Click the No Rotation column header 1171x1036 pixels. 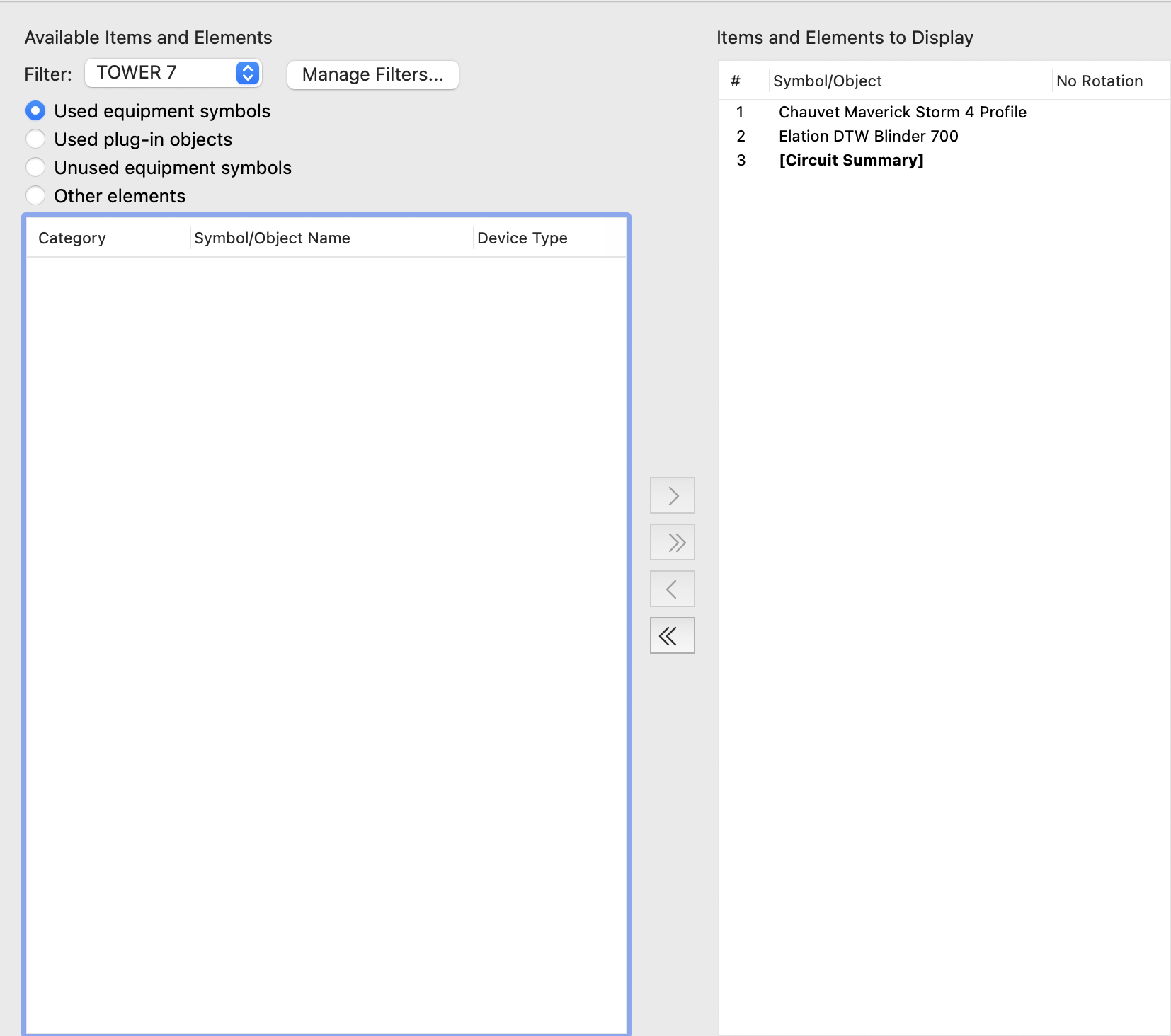pos(1099,81)
